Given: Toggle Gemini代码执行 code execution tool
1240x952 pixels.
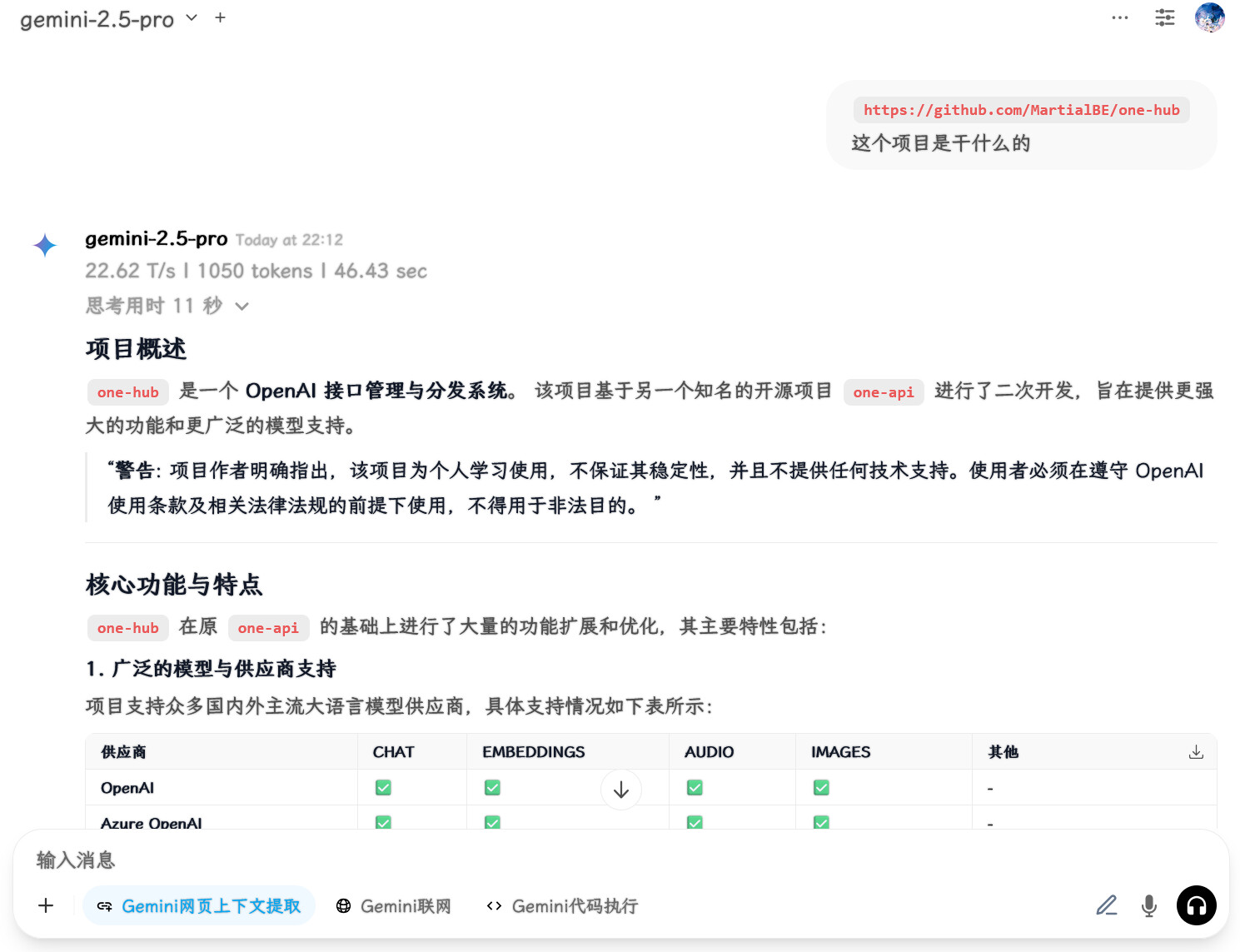Looking at the screenshot, I should coord(562,906).
